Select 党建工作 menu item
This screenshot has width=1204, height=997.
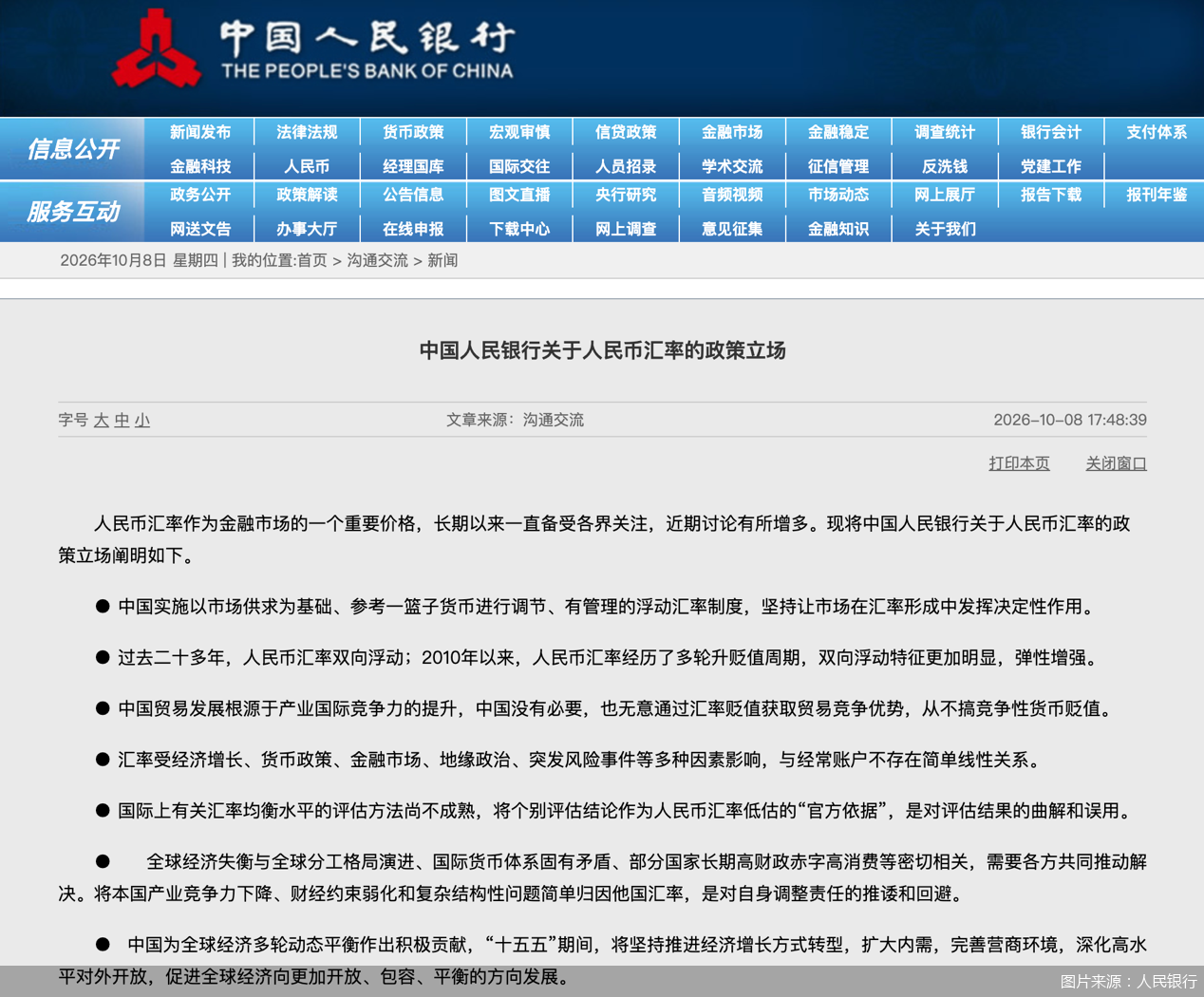tap(1051, 166)
